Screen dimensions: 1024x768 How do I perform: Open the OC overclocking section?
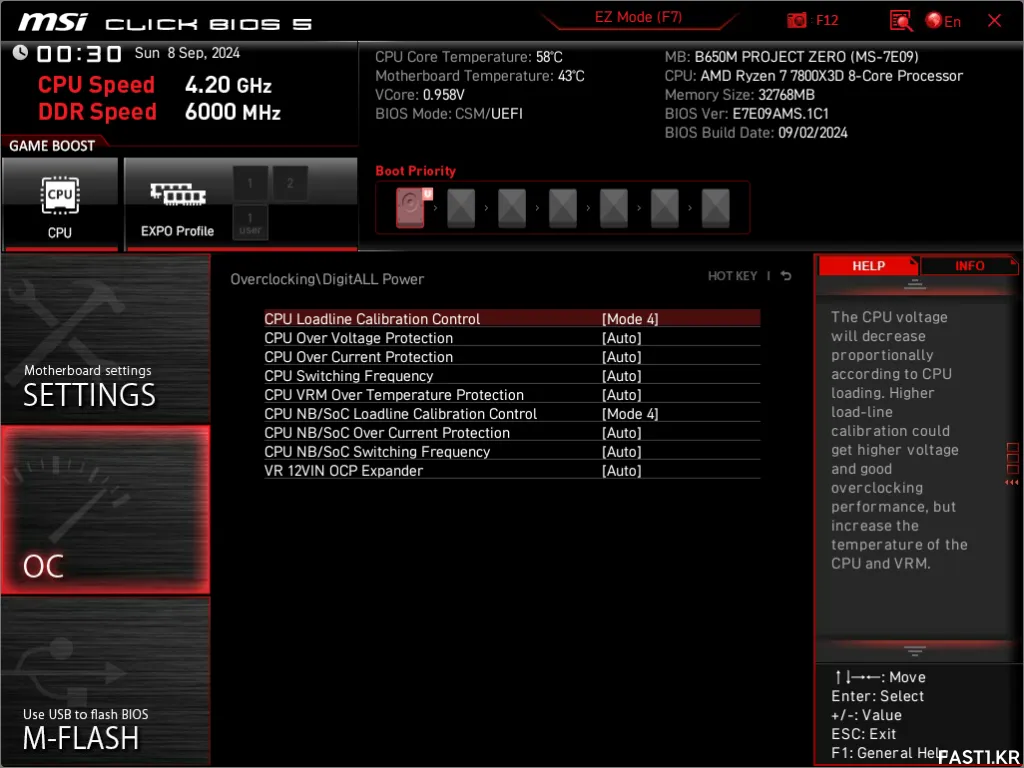[x=105, y=510]
